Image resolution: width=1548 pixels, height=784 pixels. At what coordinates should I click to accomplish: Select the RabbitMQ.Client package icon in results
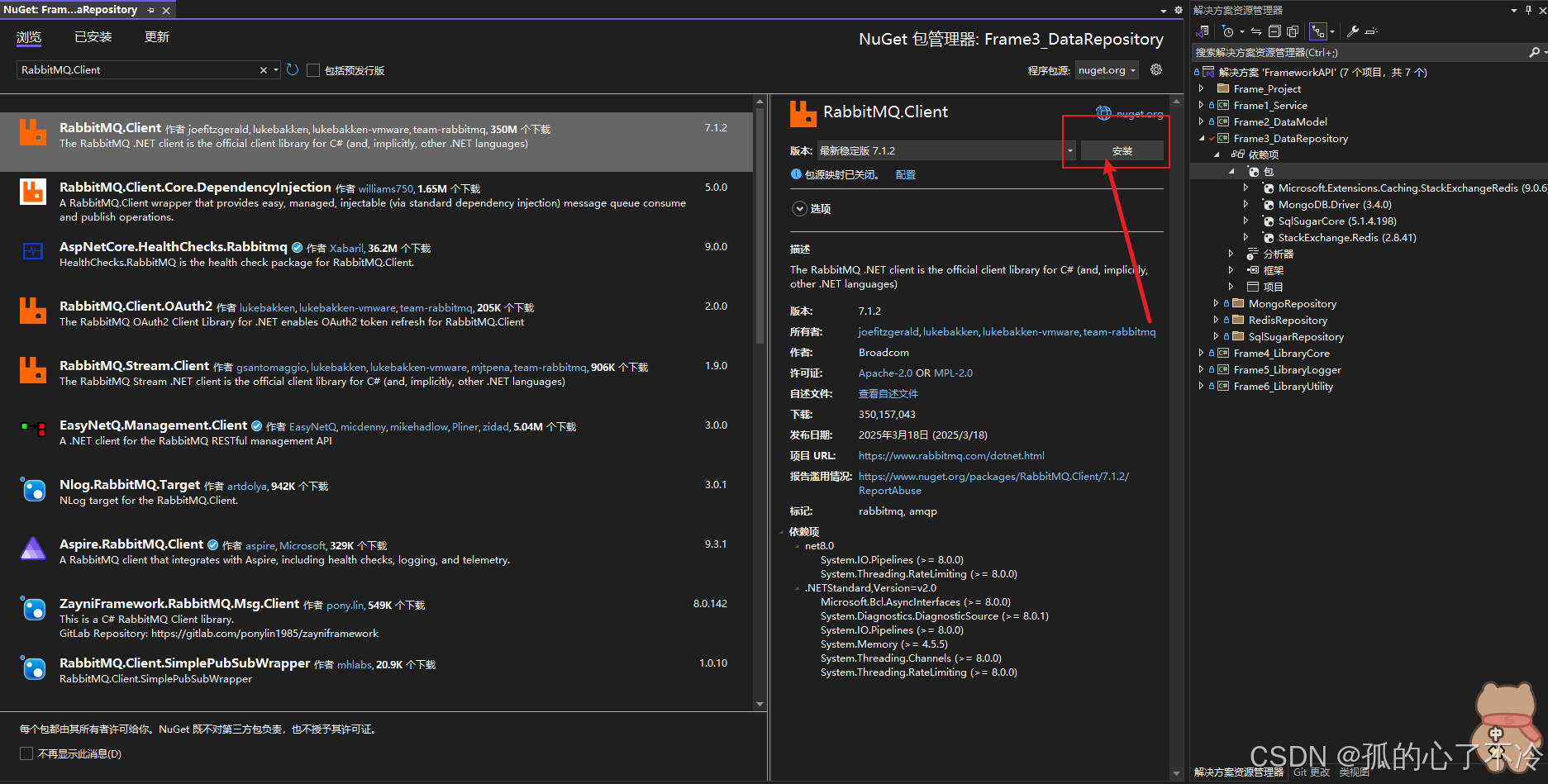[x=33, y=132]
